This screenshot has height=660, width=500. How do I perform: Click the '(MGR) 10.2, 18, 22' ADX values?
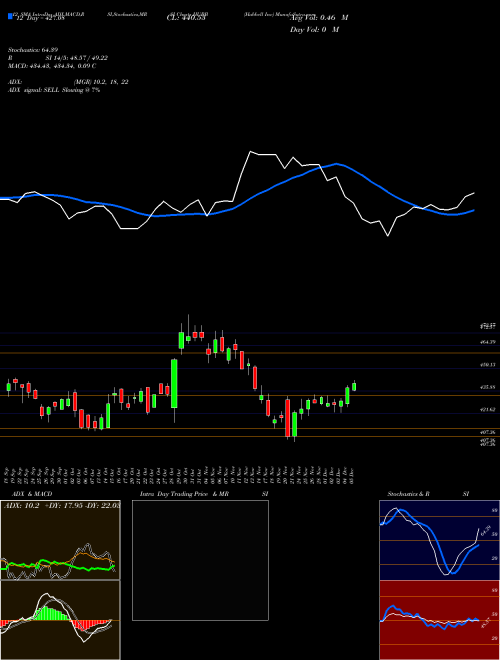101,82
